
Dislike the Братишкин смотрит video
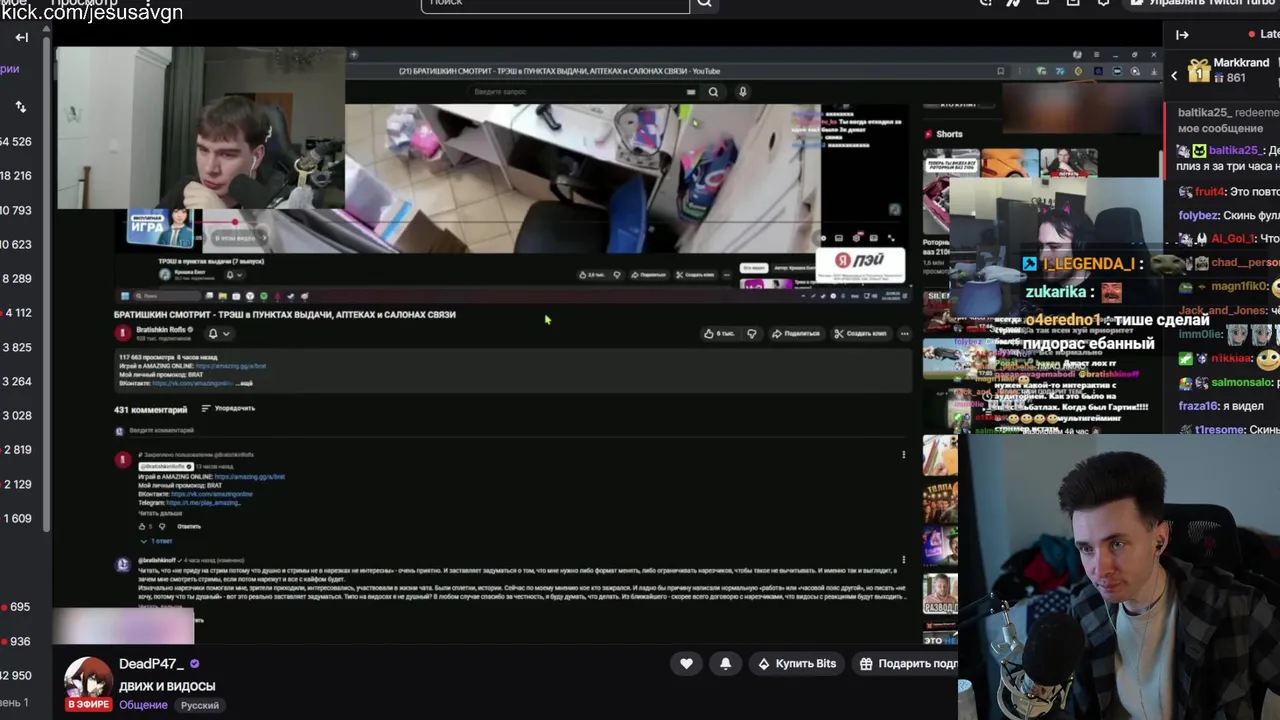point(752,334)
